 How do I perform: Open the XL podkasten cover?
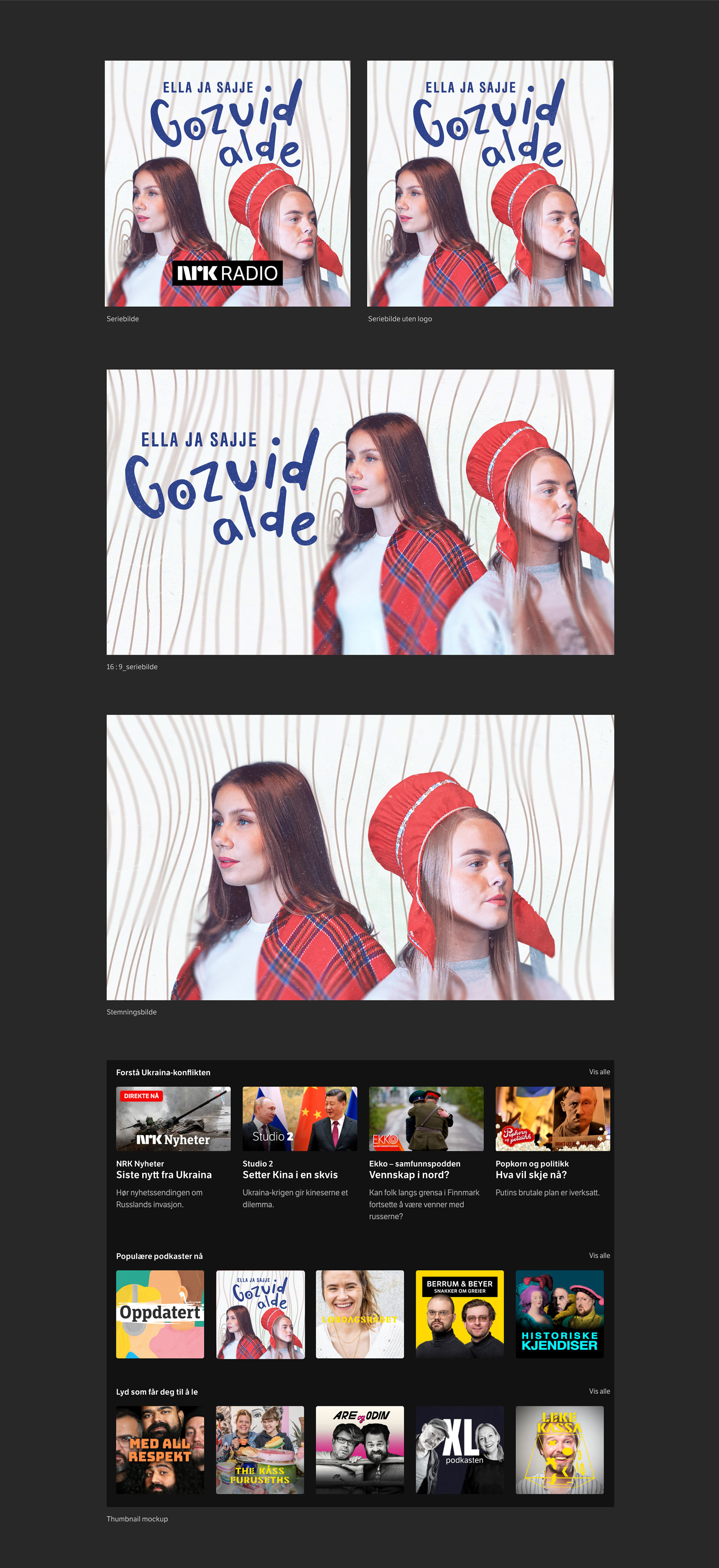(x=459, y=1449)
